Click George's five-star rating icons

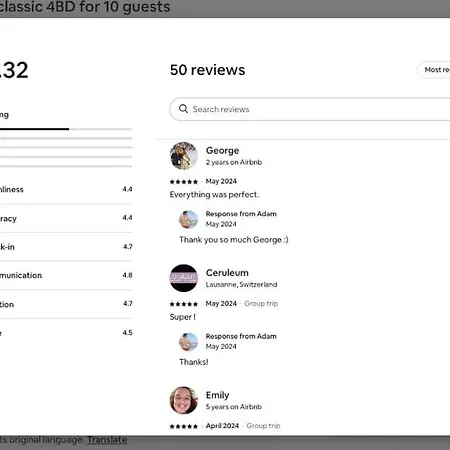[184, 182]
